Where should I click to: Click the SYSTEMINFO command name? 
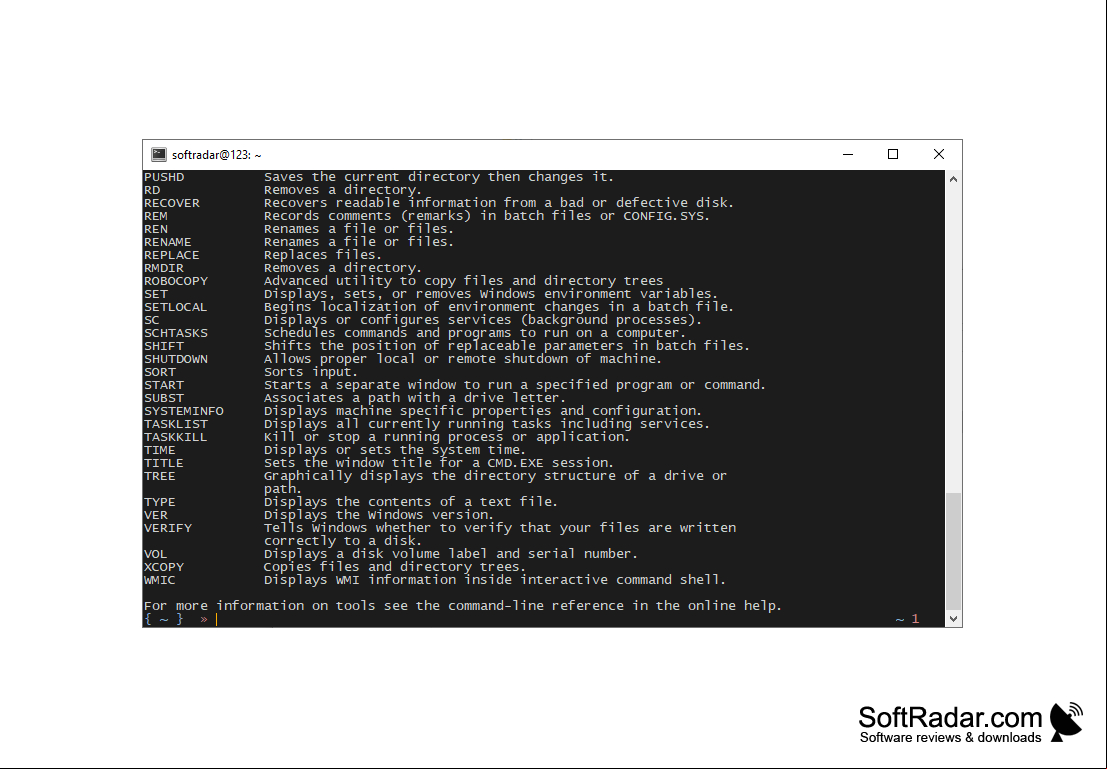(x=184, y=411)
